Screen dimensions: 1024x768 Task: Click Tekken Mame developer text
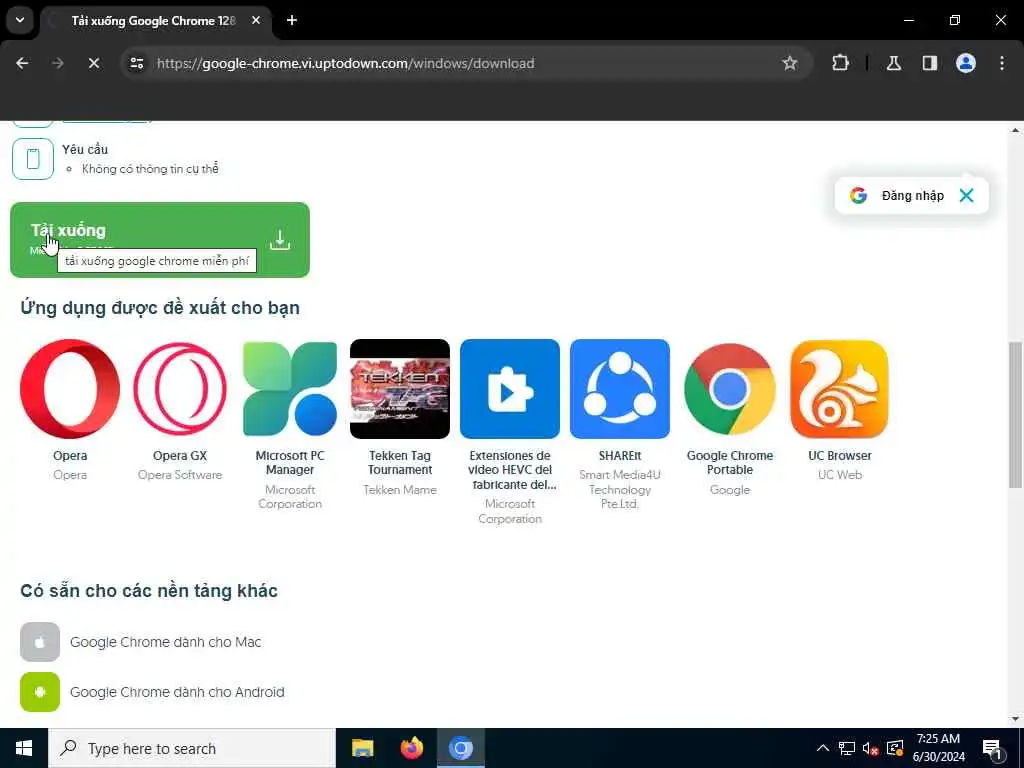(400, 490)
